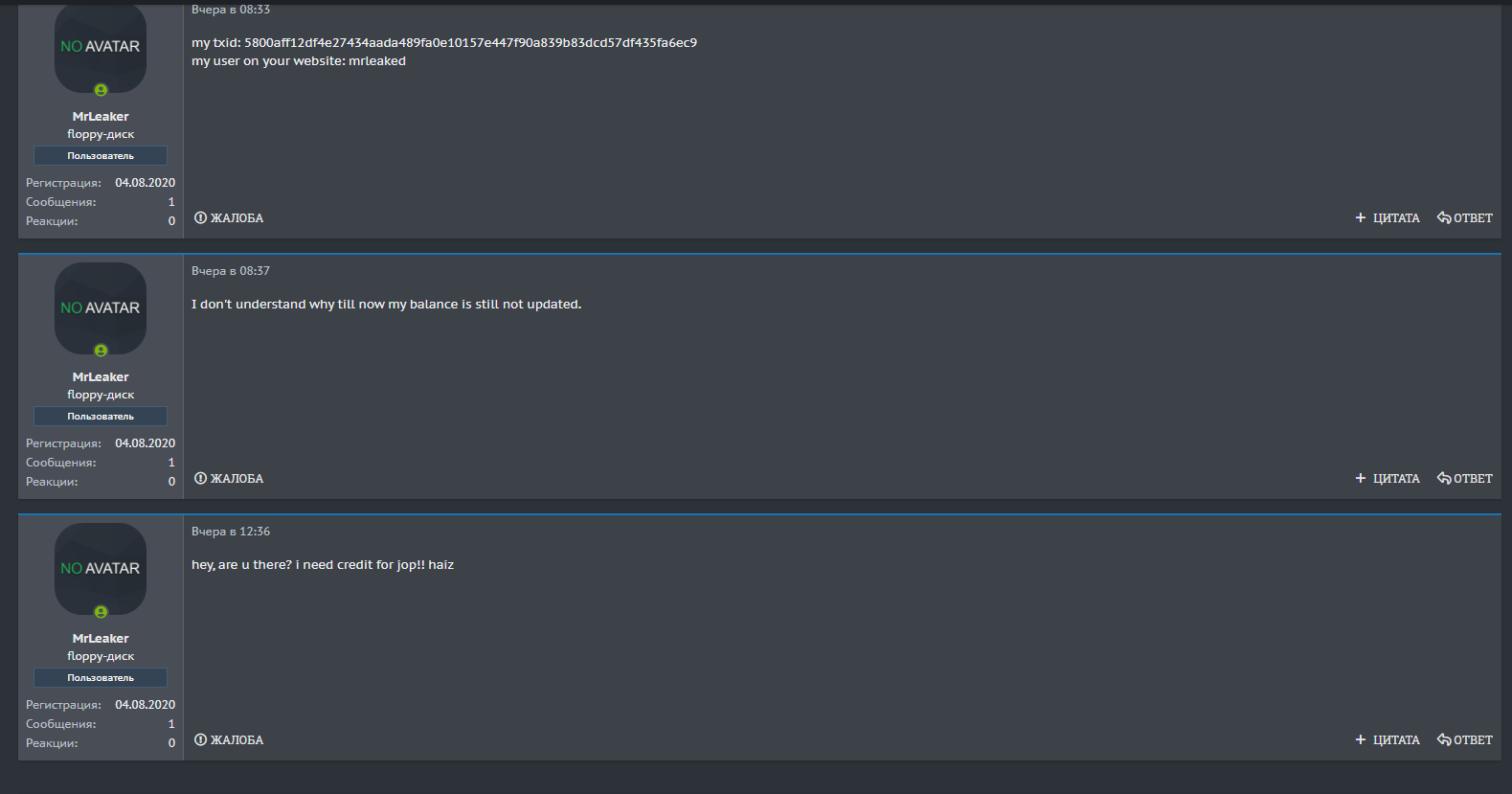
Task: Click the MrLeaker username beside the 08:37 post
Action: pos(101,377)
